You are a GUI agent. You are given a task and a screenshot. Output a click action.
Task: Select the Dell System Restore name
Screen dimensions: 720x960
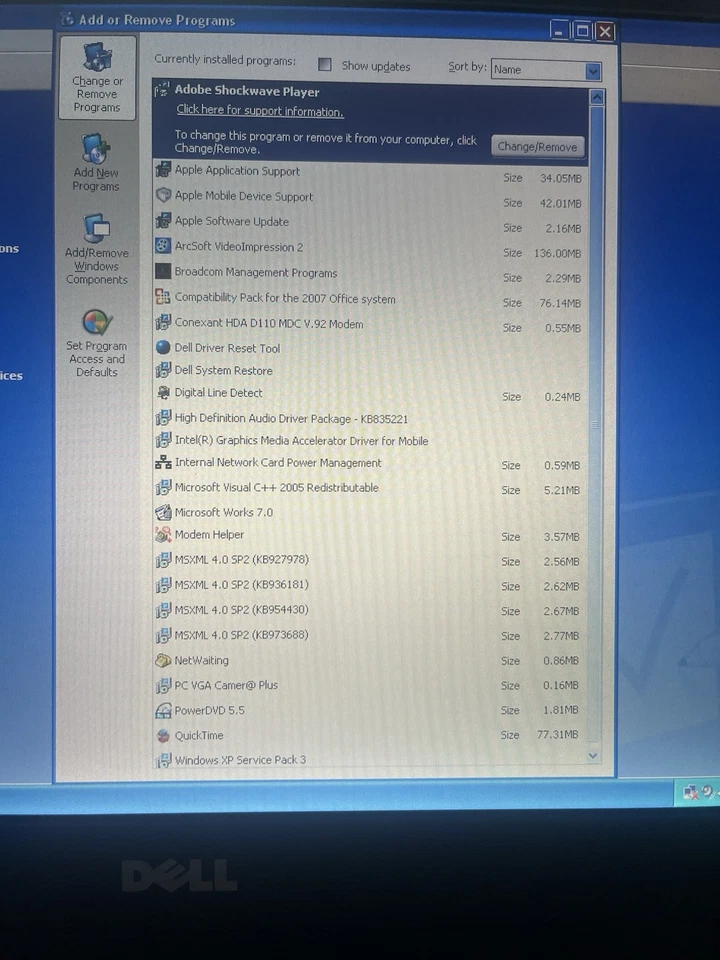[x=223, y=370]
